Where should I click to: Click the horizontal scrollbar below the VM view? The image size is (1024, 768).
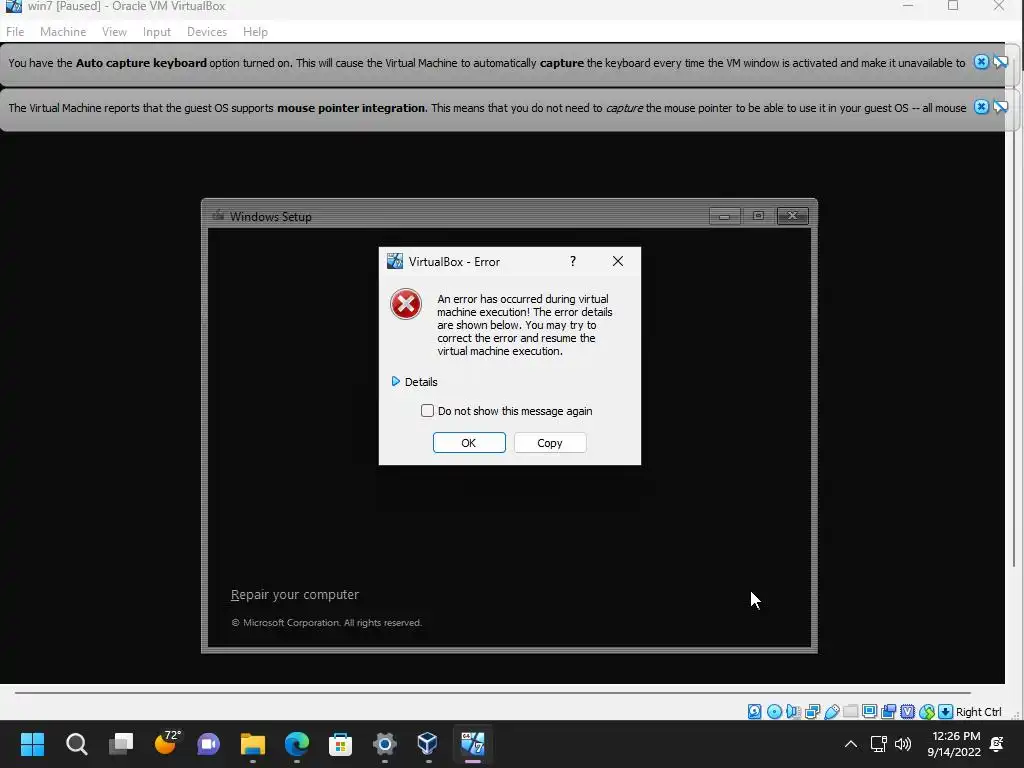tap(492, 692)
